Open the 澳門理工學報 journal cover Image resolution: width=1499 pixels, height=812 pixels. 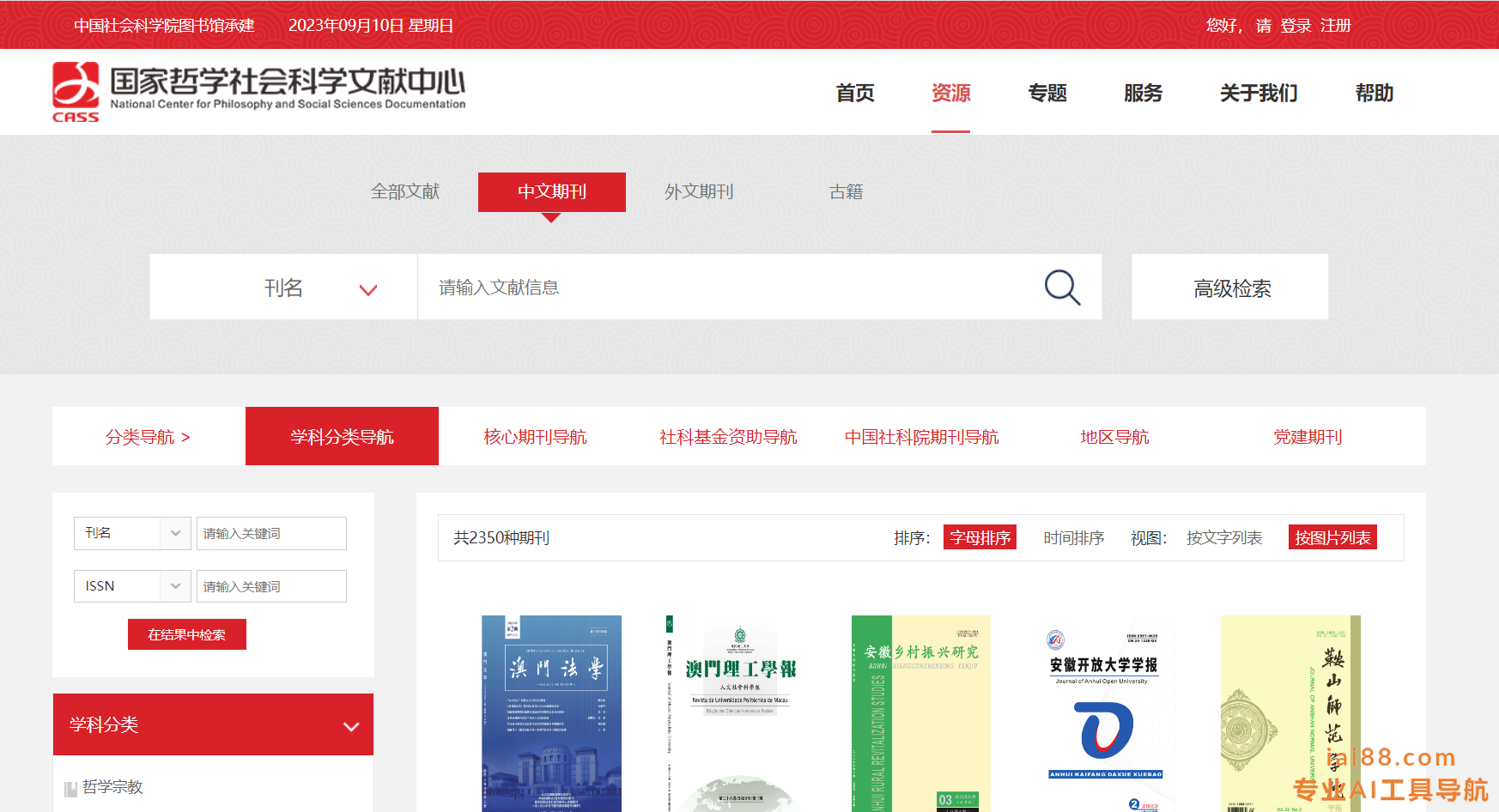pos(736,713)
